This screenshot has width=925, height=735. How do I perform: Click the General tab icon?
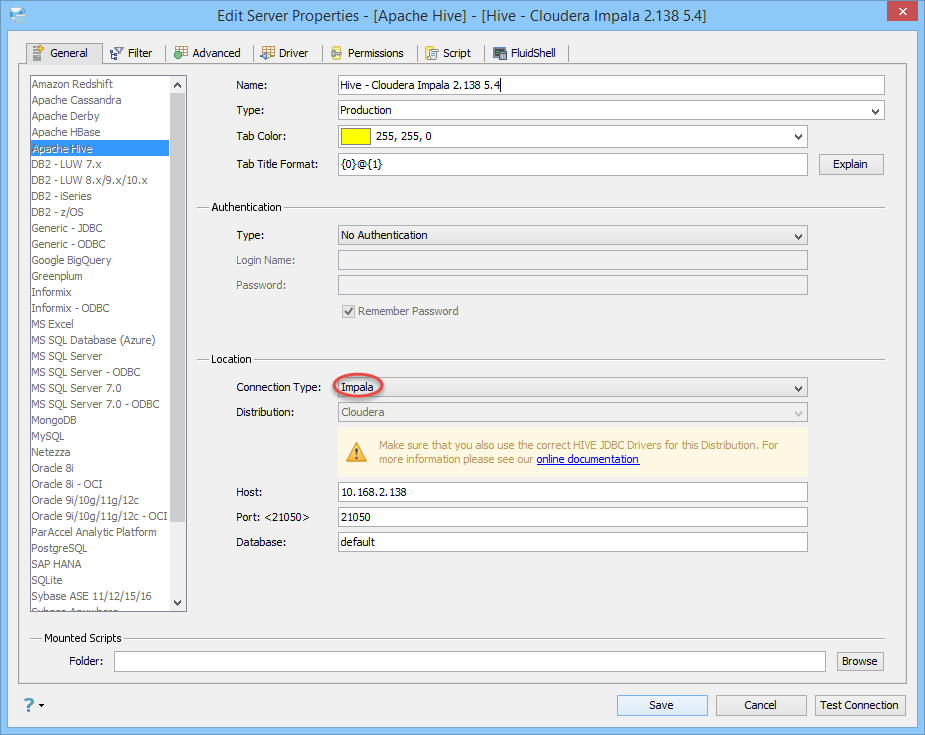tap(38, 53)
